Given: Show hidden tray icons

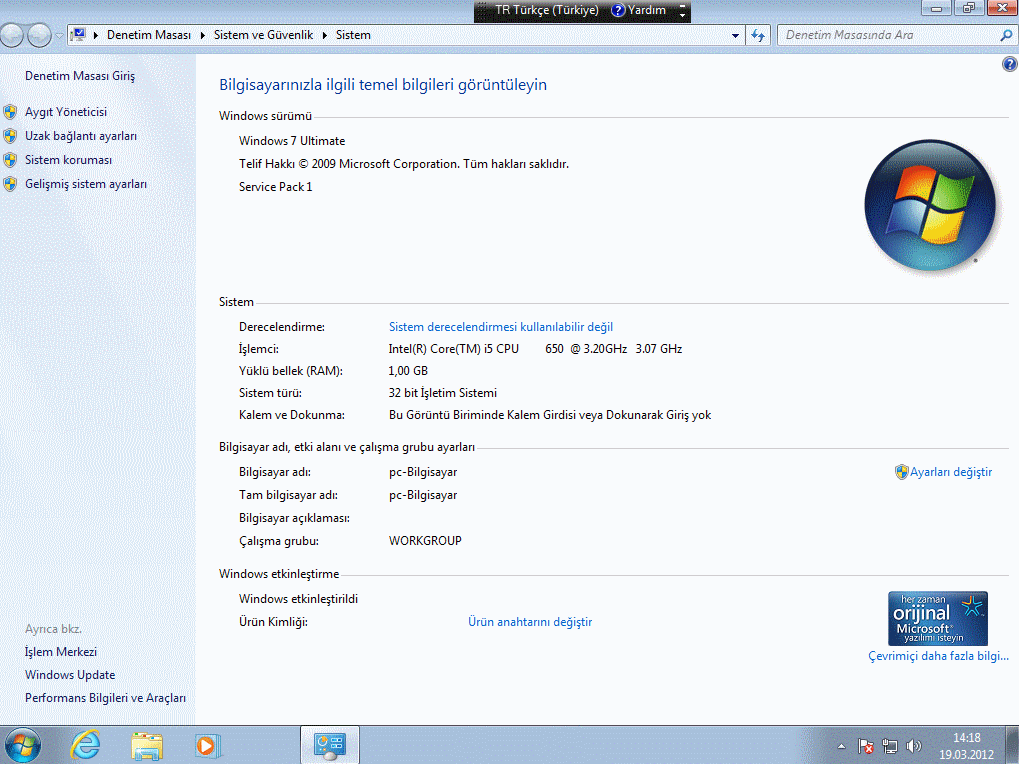Looking at the screenshot, I should click(x=842, y=746).
